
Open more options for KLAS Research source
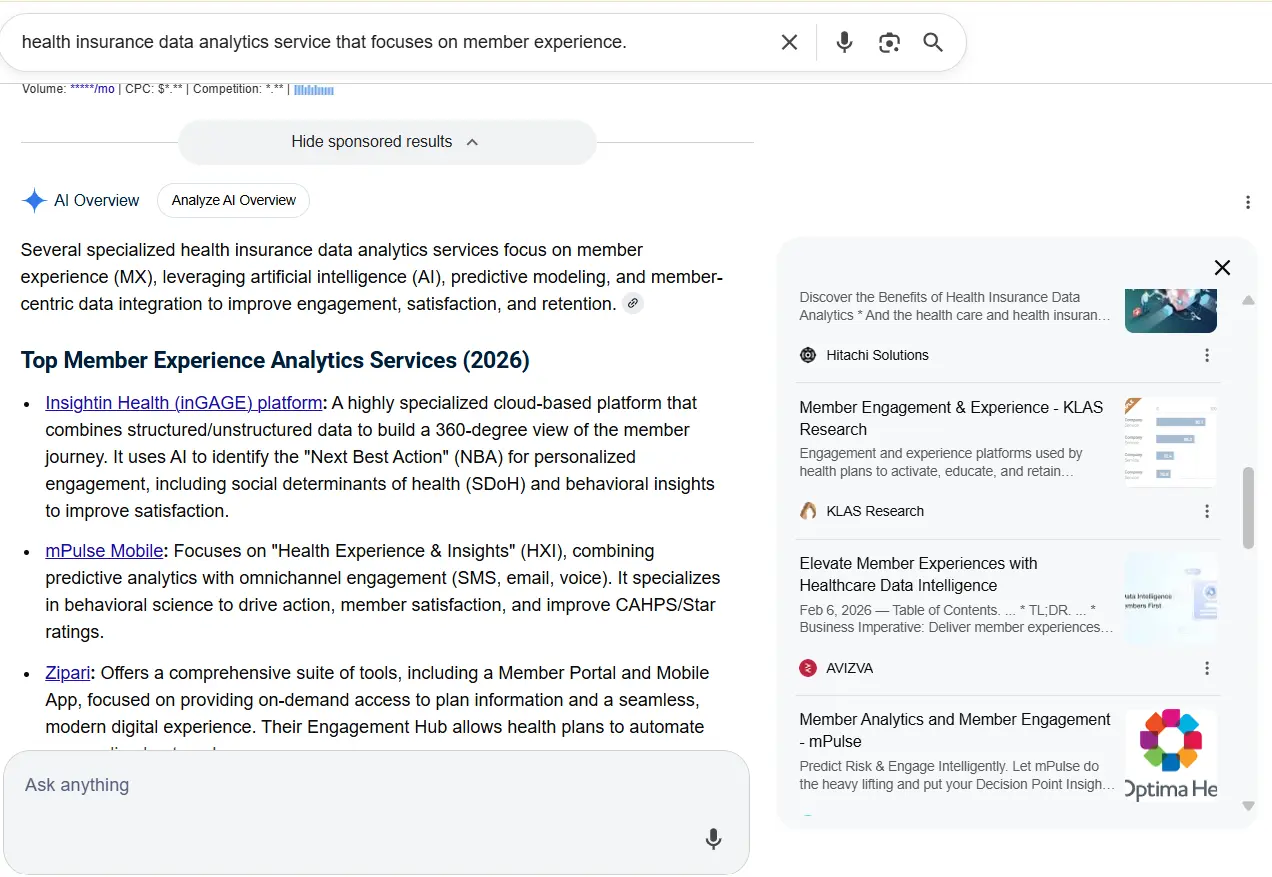1207,511
